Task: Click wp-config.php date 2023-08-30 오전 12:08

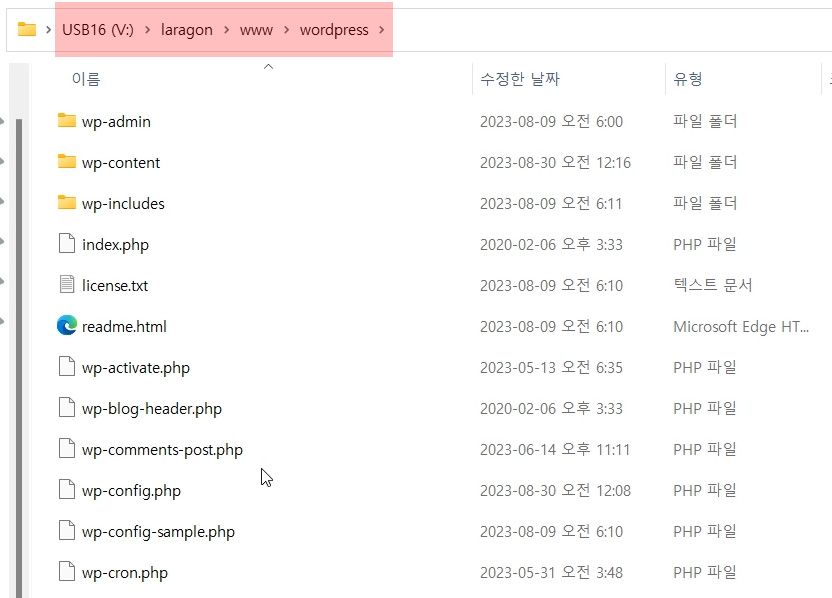Action: [x=555, y=490]
